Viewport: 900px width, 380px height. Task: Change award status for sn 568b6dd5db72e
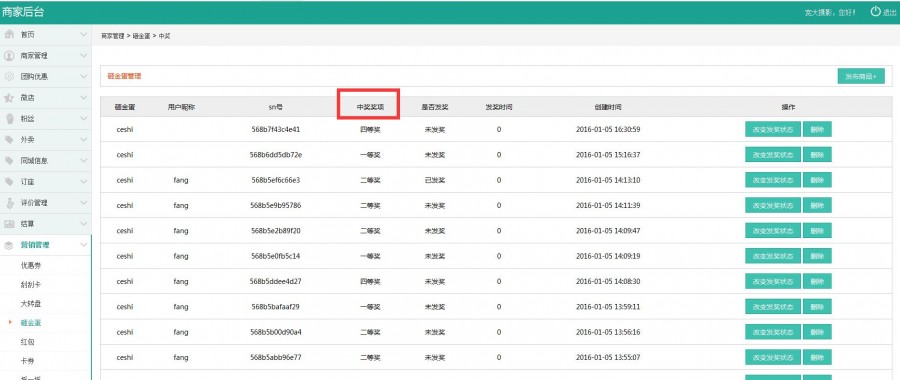[773, 154]
